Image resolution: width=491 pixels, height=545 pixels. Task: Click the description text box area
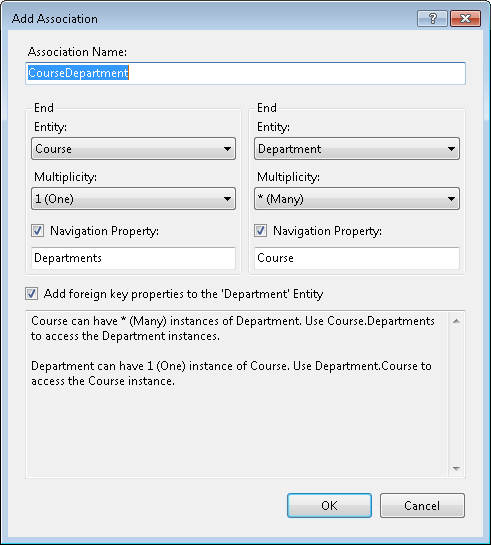238,394
